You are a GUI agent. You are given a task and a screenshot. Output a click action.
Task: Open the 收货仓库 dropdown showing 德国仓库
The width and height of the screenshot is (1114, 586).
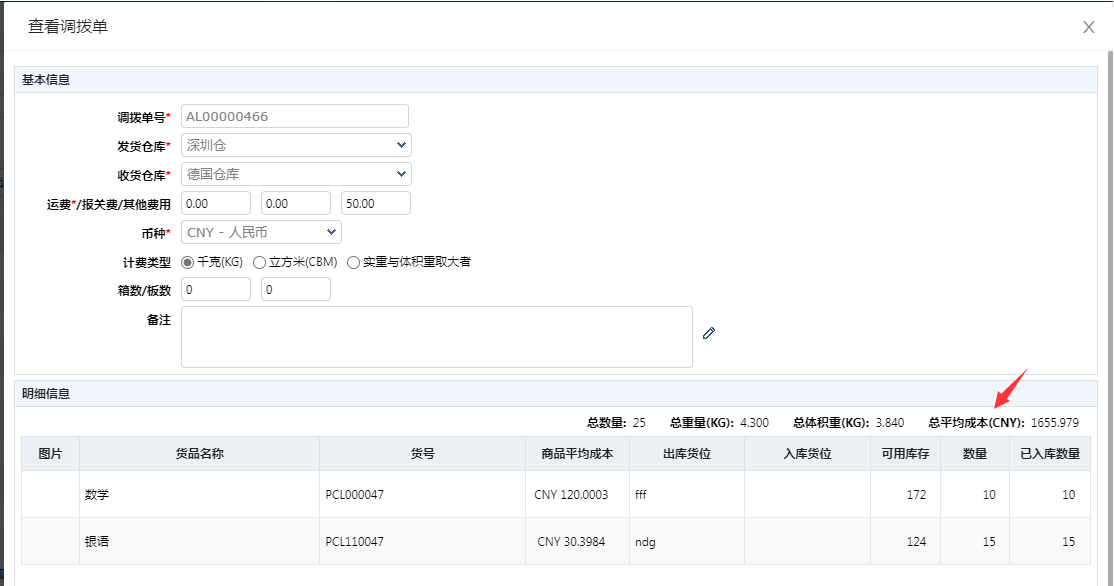pos(296,174)
